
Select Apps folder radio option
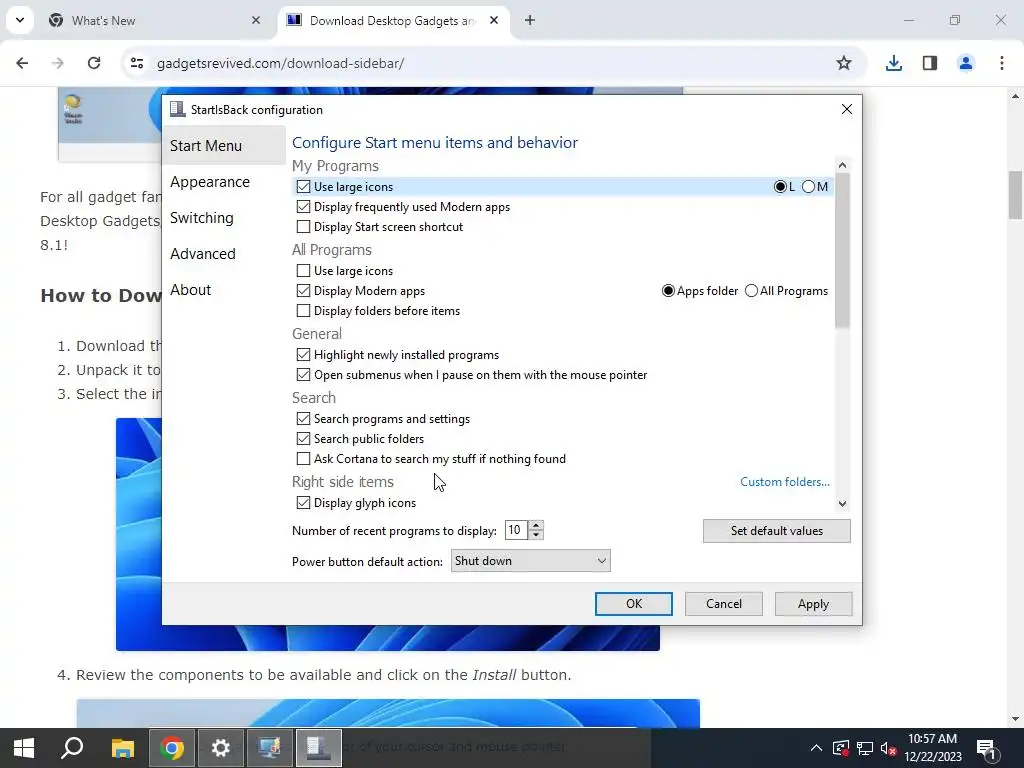(x=668, y=291)
